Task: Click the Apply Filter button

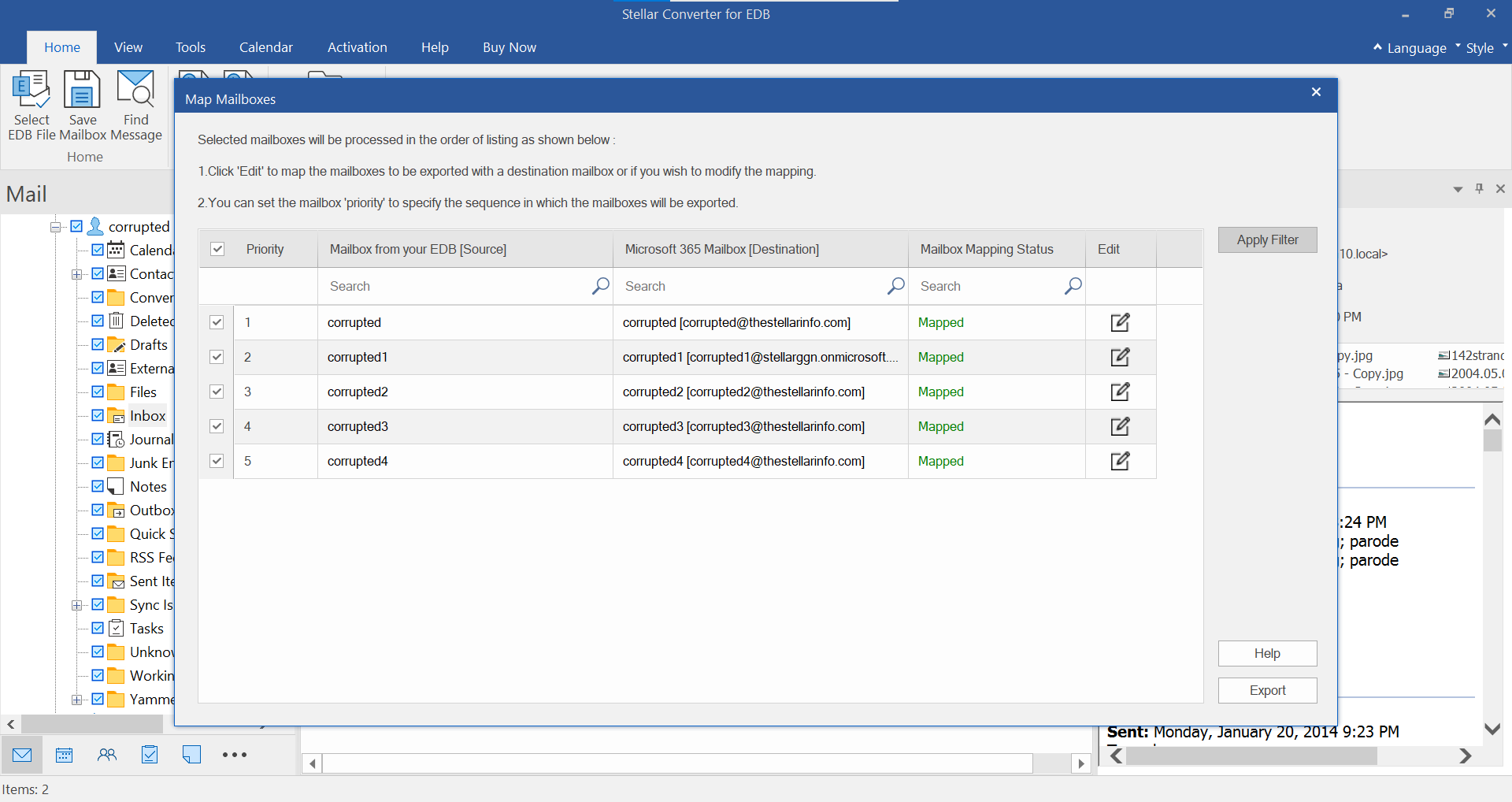Action: 1267,239
